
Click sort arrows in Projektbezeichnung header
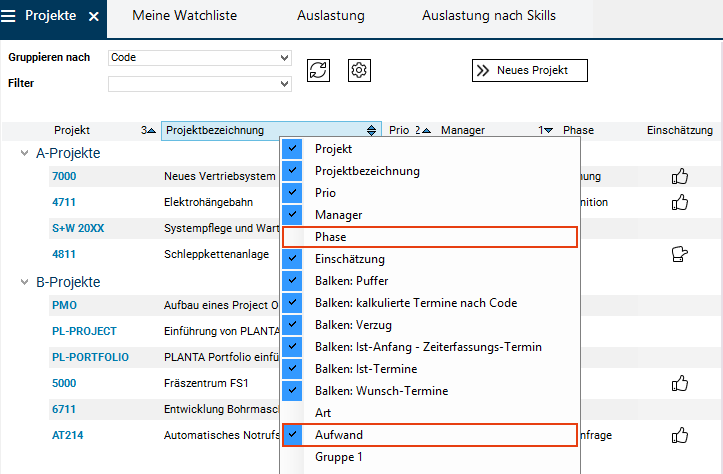[x=371, y=130]
